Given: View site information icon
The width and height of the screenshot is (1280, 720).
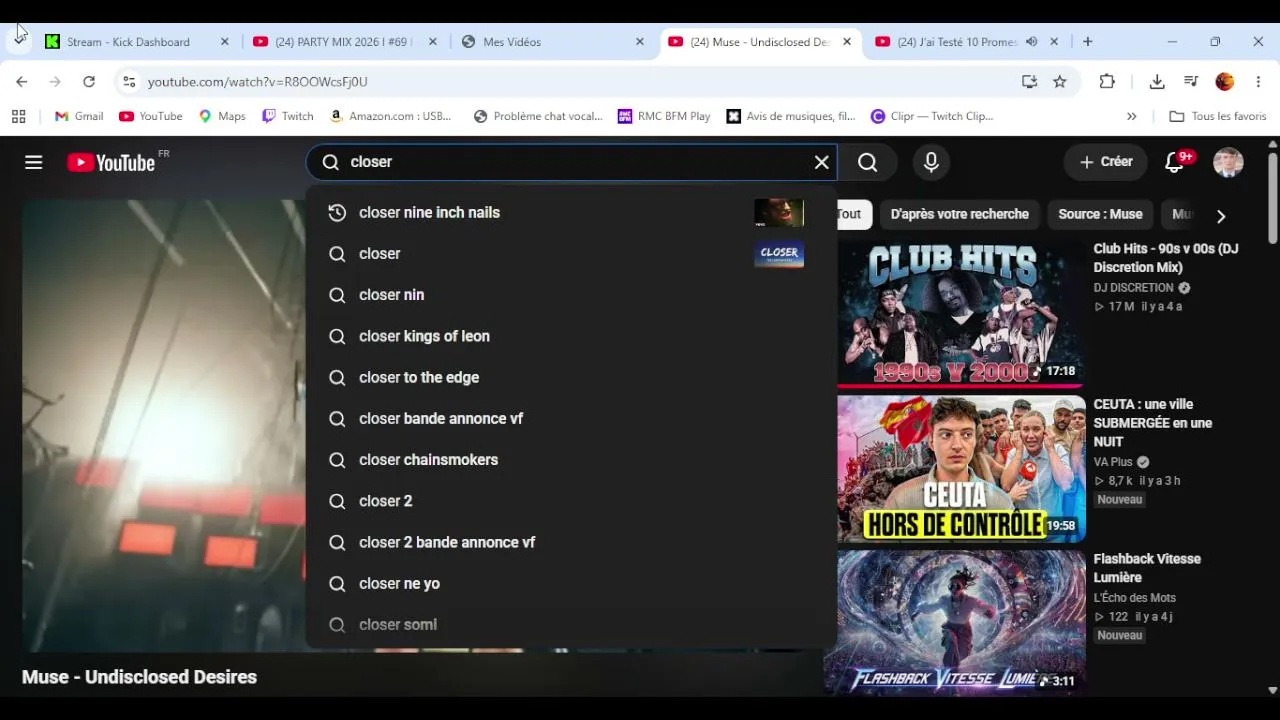Looking at the screenshot, I should 129,82.
